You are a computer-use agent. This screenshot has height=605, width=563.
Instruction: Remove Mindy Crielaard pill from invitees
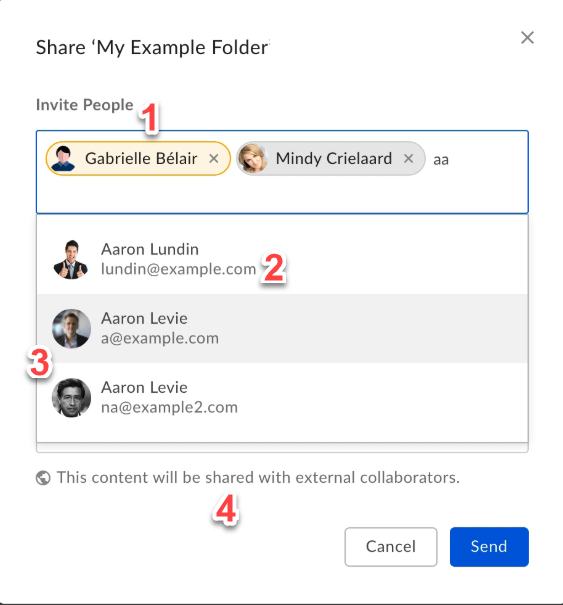tap(409, 159)
